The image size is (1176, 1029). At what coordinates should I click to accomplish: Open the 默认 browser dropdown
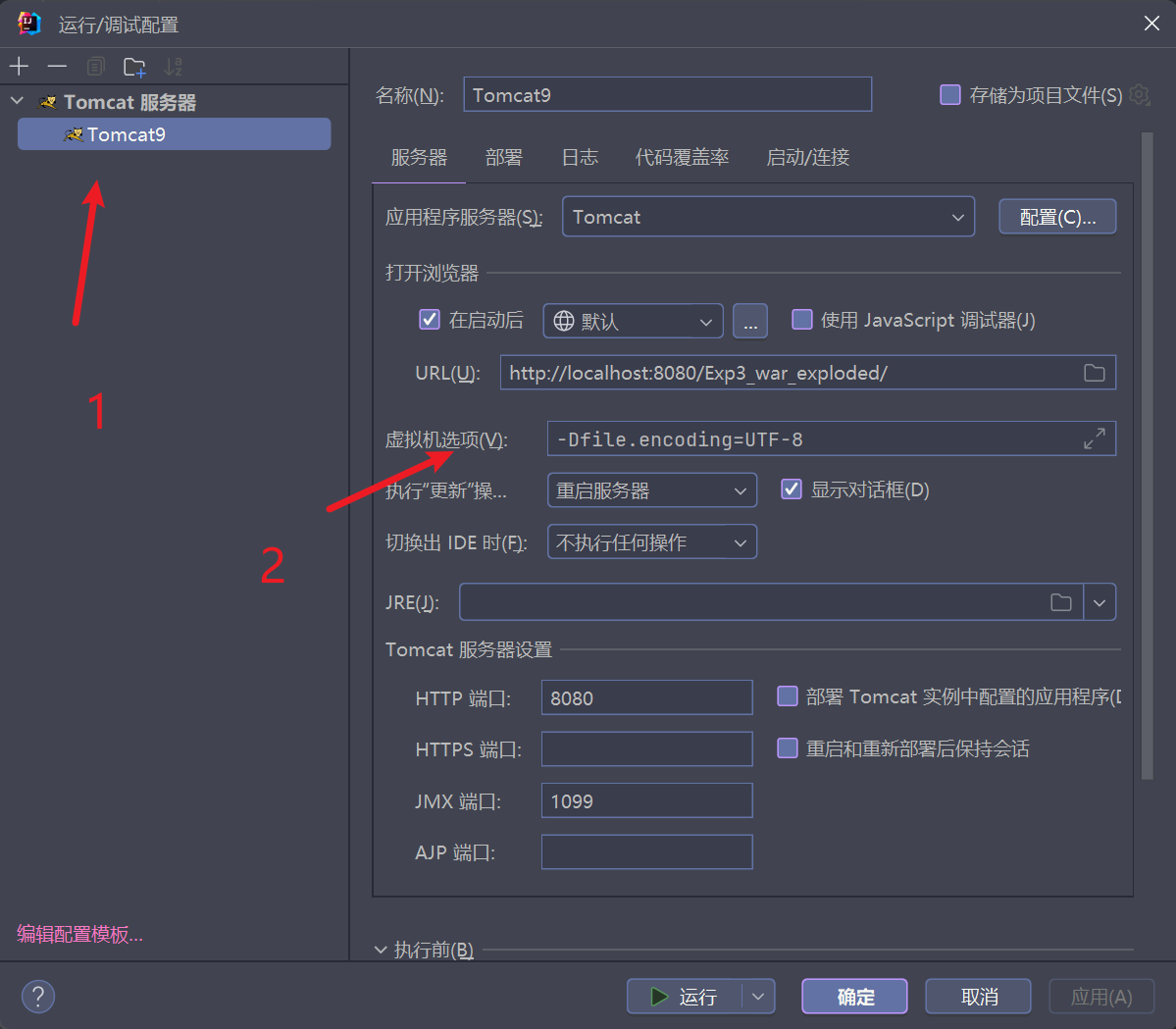[x=633, y=321]
